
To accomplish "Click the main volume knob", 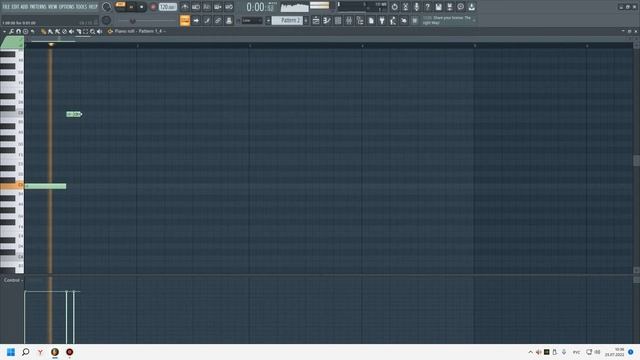I will point(107,7).
